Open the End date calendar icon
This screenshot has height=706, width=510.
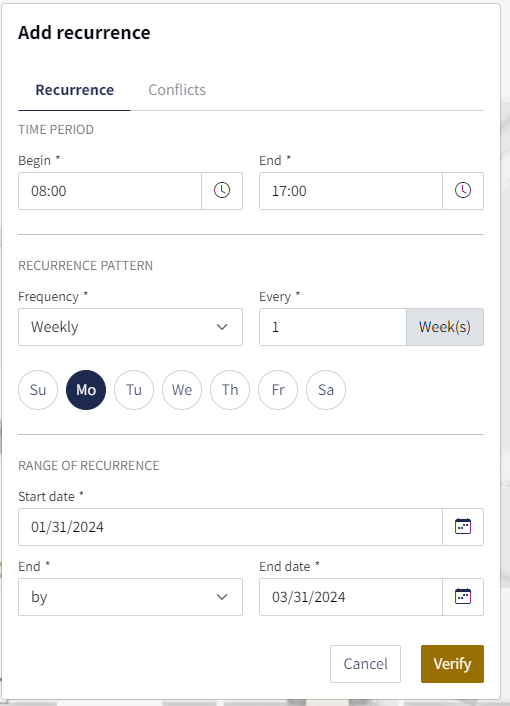click(463, 597)
